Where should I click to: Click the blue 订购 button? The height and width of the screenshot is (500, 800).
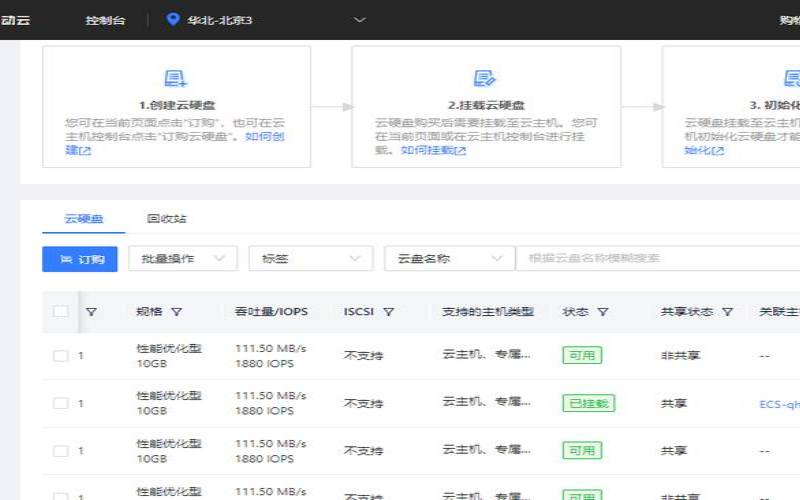tap(80, 259)
